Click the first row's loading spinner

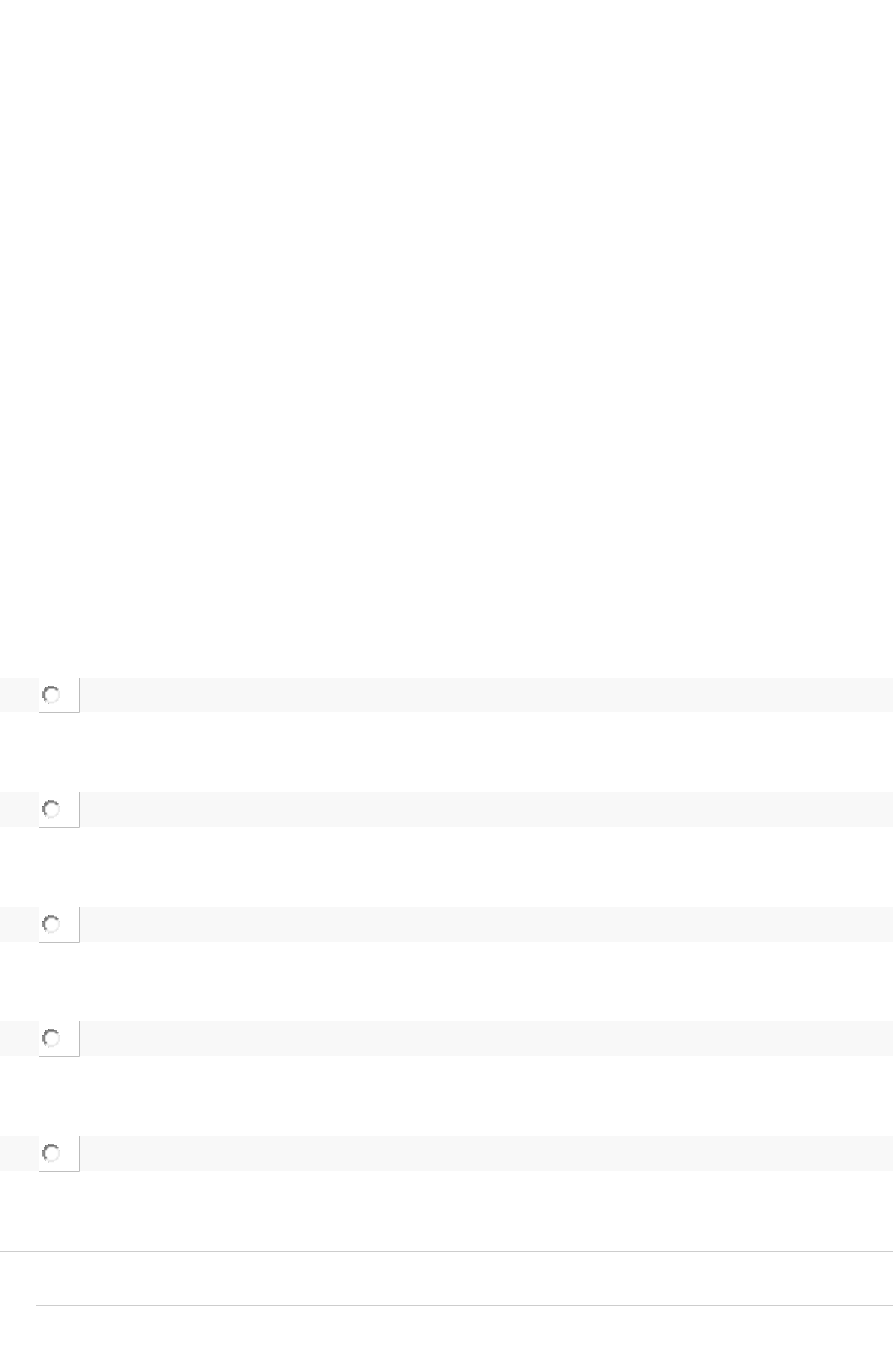point(52,694)
